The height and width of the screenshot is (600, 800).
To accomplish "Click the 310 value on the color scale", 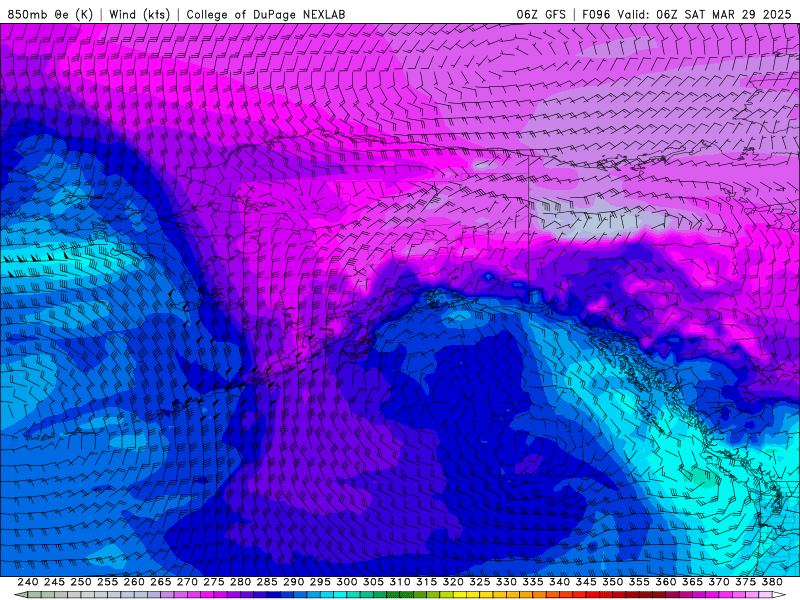I will (x=400, y=582).
